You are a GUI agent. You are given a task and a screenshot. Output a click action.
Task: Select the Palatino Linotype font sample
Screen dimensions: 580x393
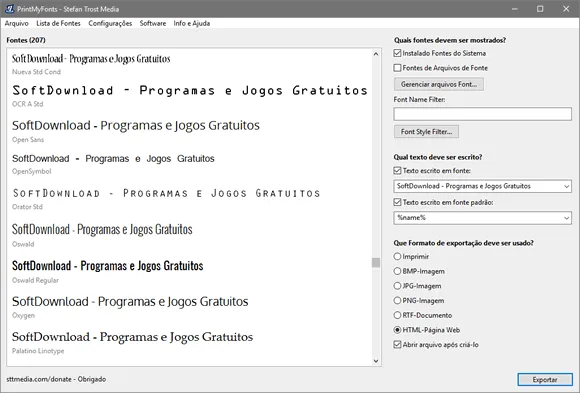click(132, 337)
